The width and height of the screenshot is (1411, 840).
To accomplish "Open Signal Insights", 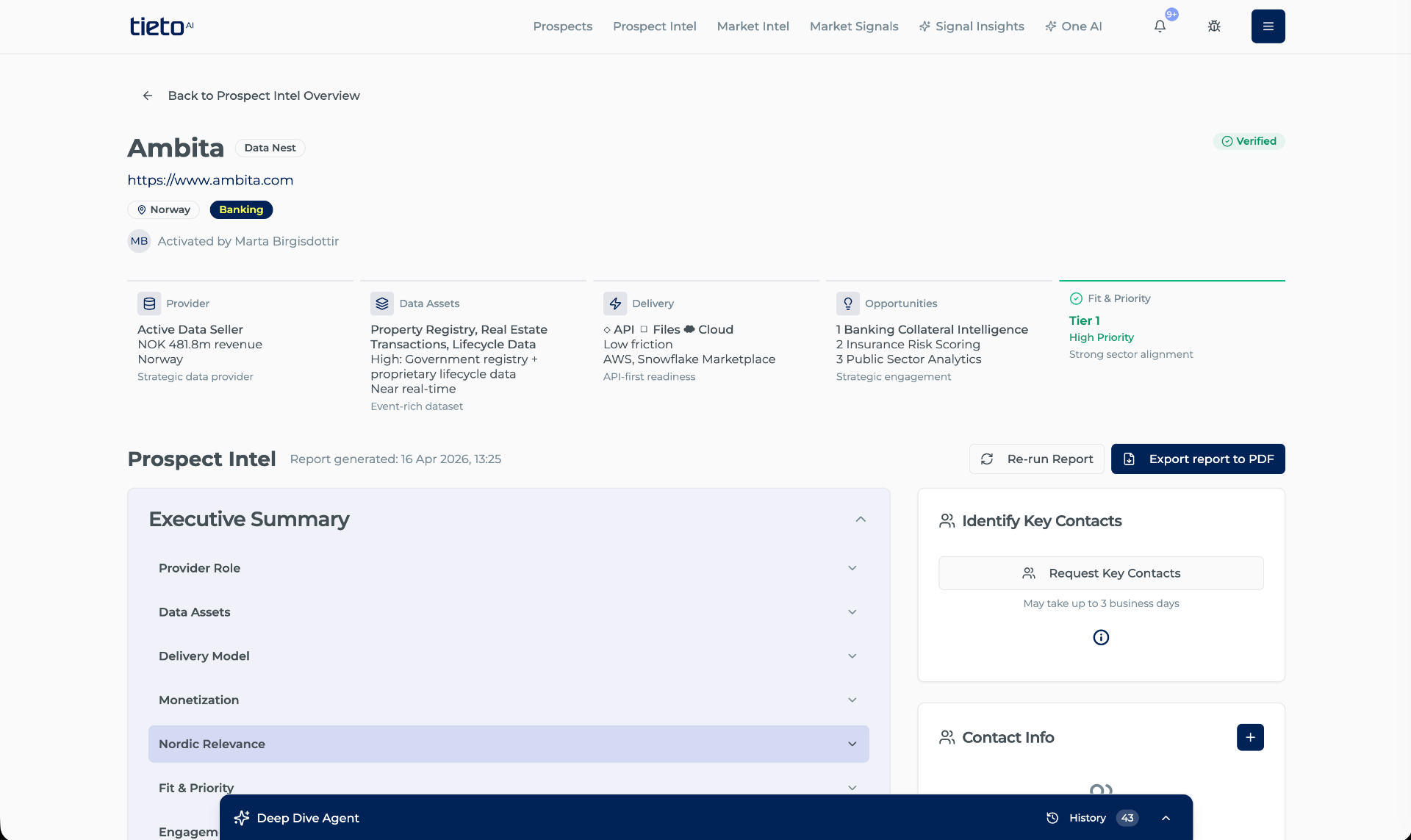I will [972, 26].
